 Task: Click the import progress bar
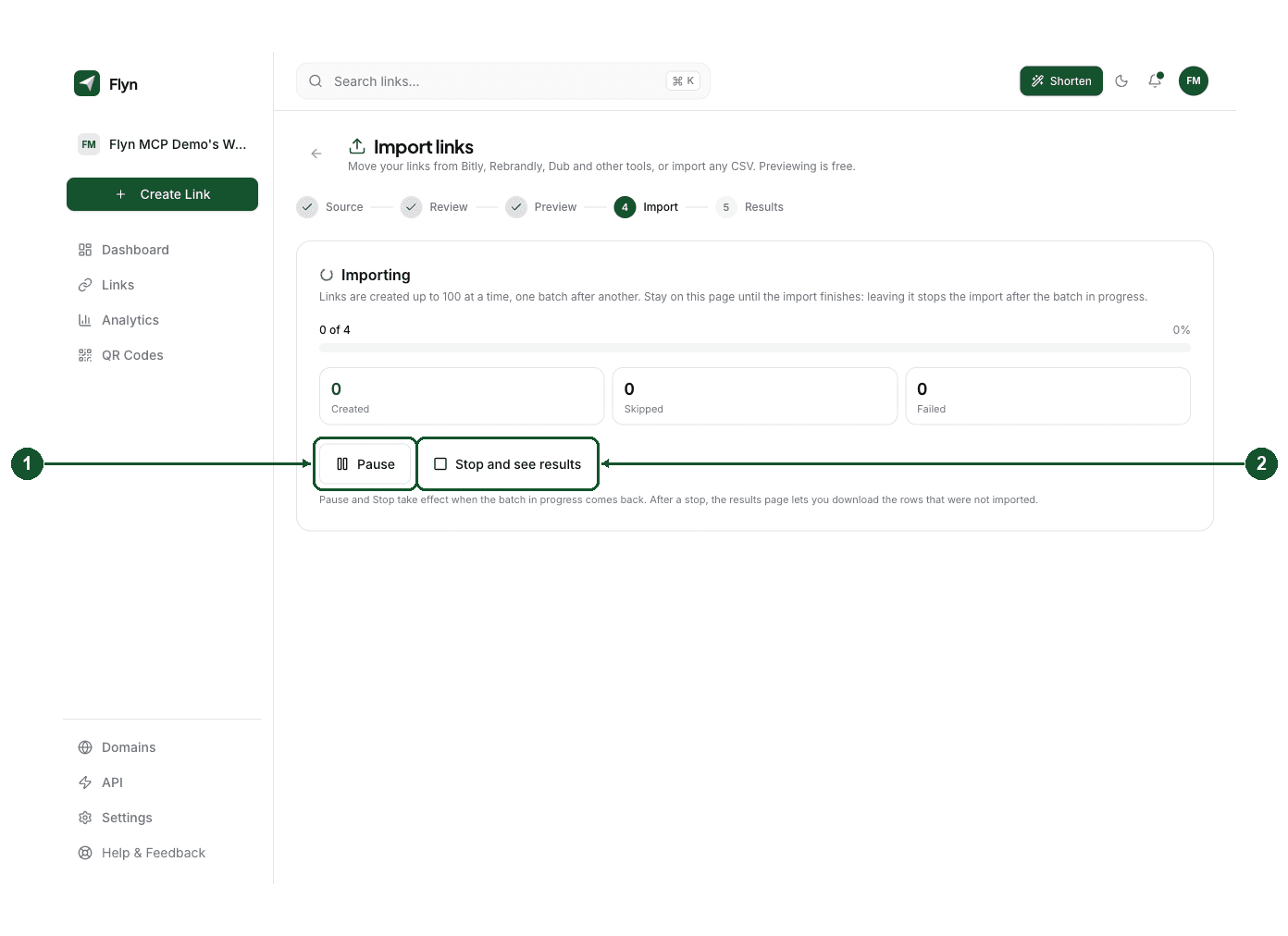[x=755, y=348]
